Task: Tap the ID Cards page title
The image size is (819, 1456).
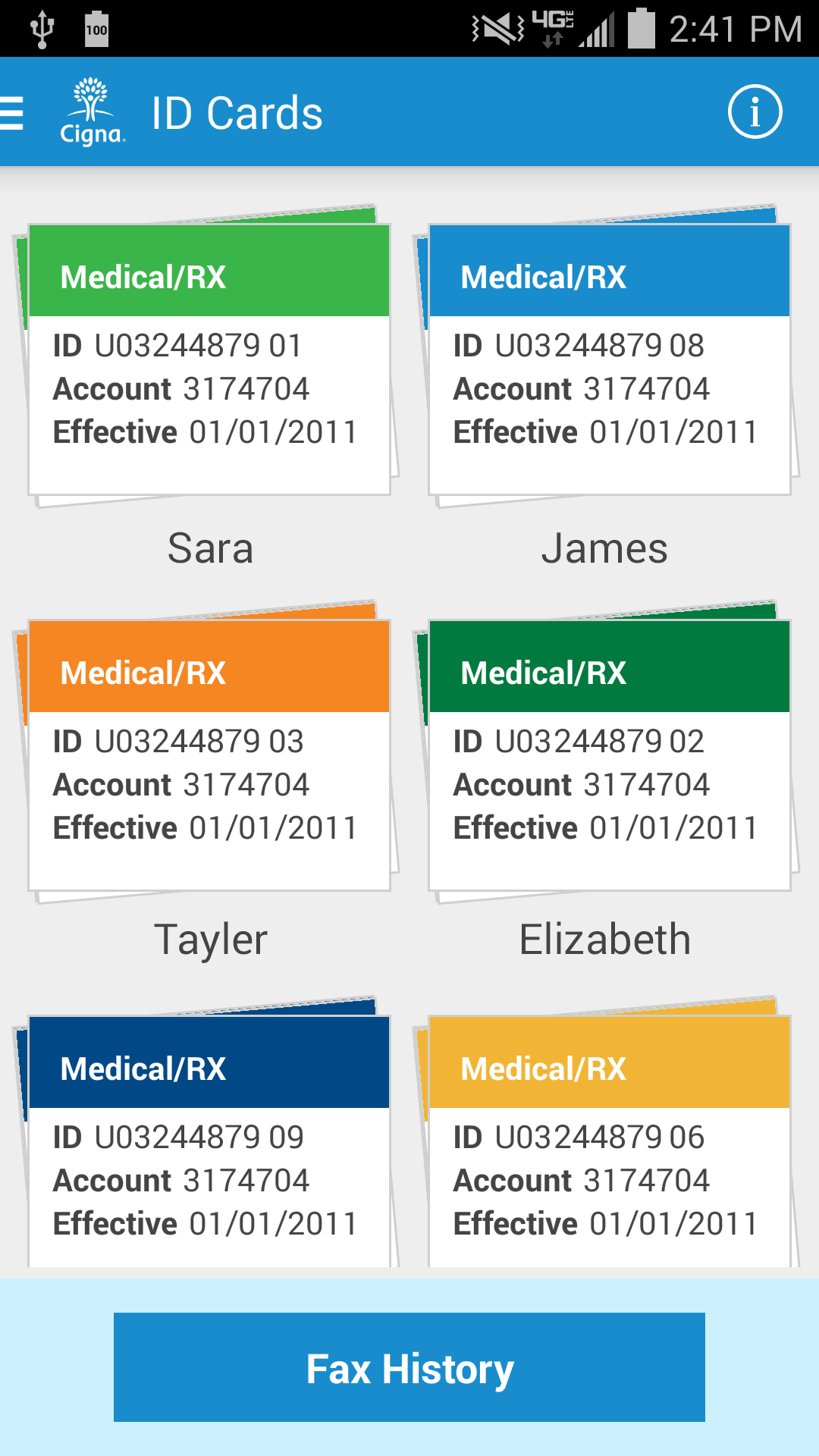Action: coord(237,113)
